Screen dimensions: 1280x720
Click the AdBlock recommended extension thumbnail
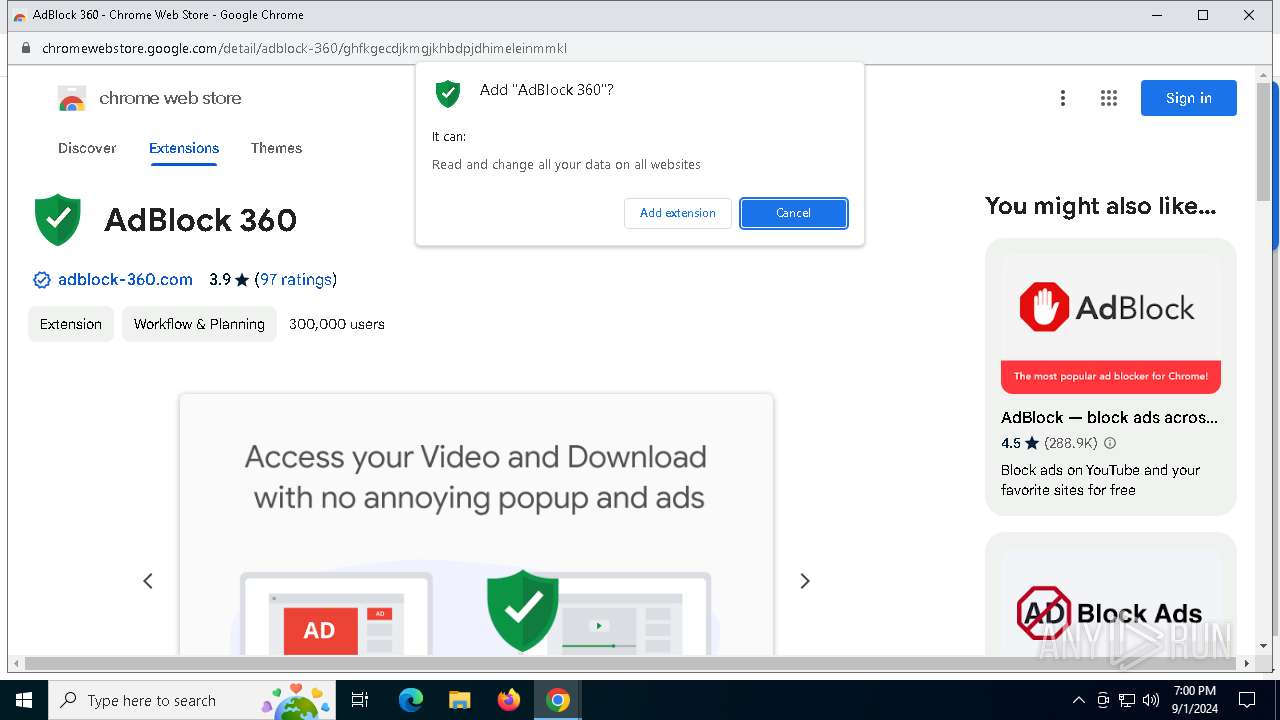(1111, 324)
